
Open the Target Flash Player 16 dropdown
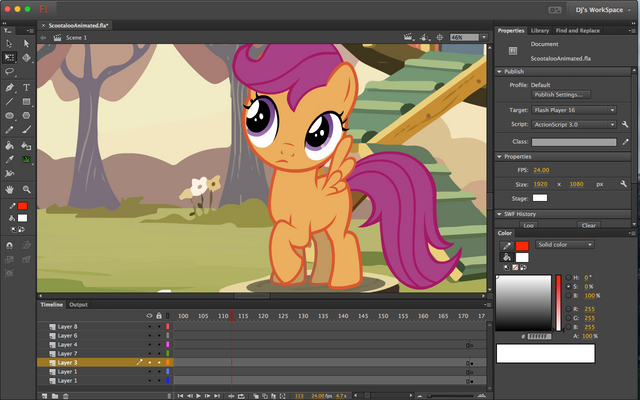click(574, 110)
